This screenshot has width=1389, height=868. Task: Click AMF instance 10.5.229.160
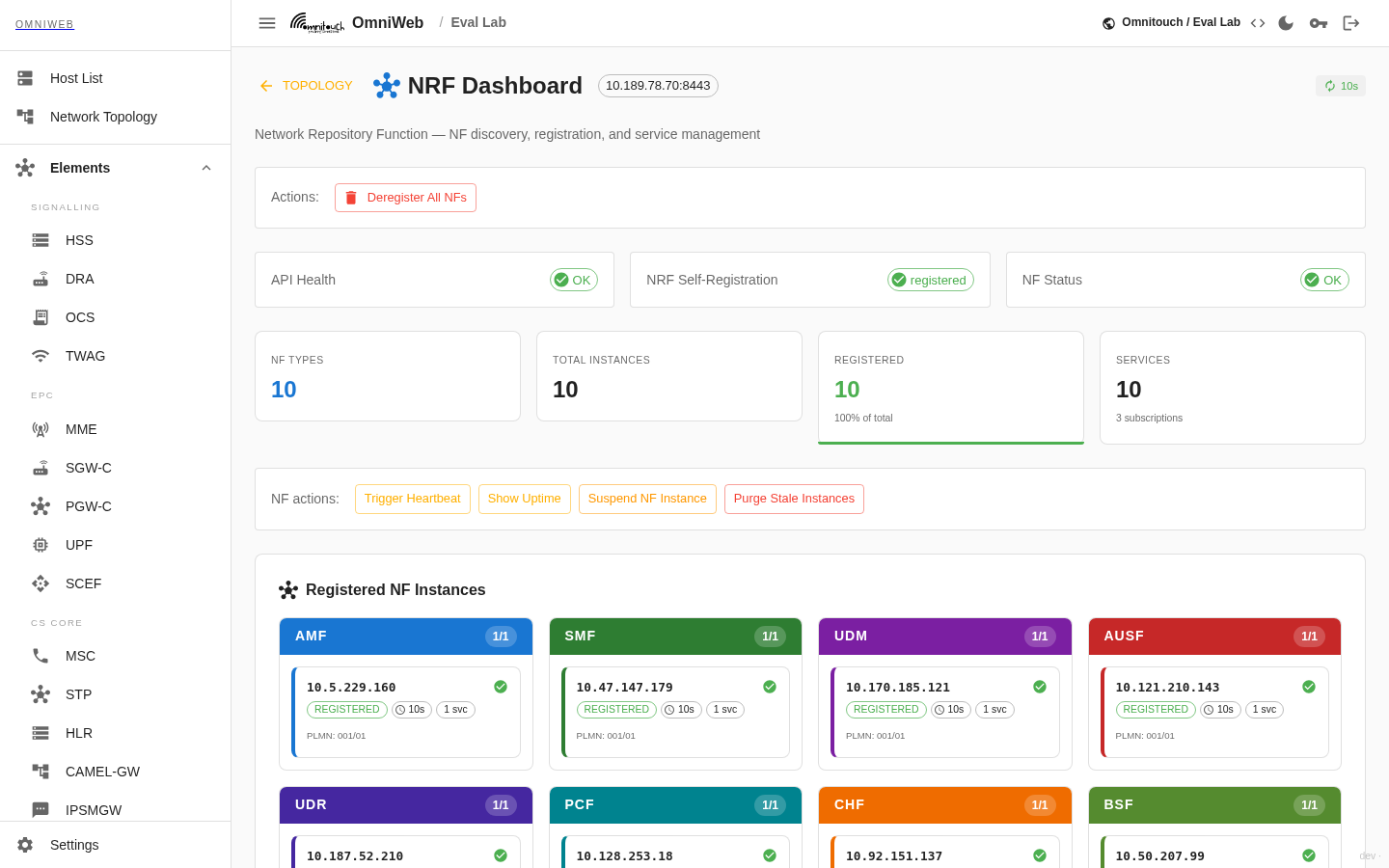click(406, 713)
